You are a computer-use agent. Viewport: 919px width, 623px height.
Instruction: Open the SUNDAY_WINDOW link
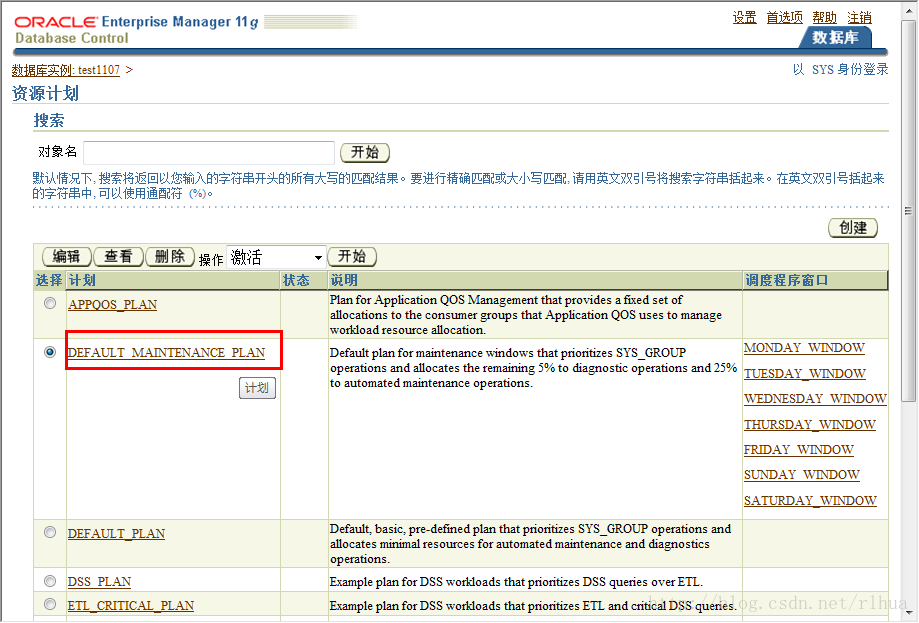(x=802, y=475)
